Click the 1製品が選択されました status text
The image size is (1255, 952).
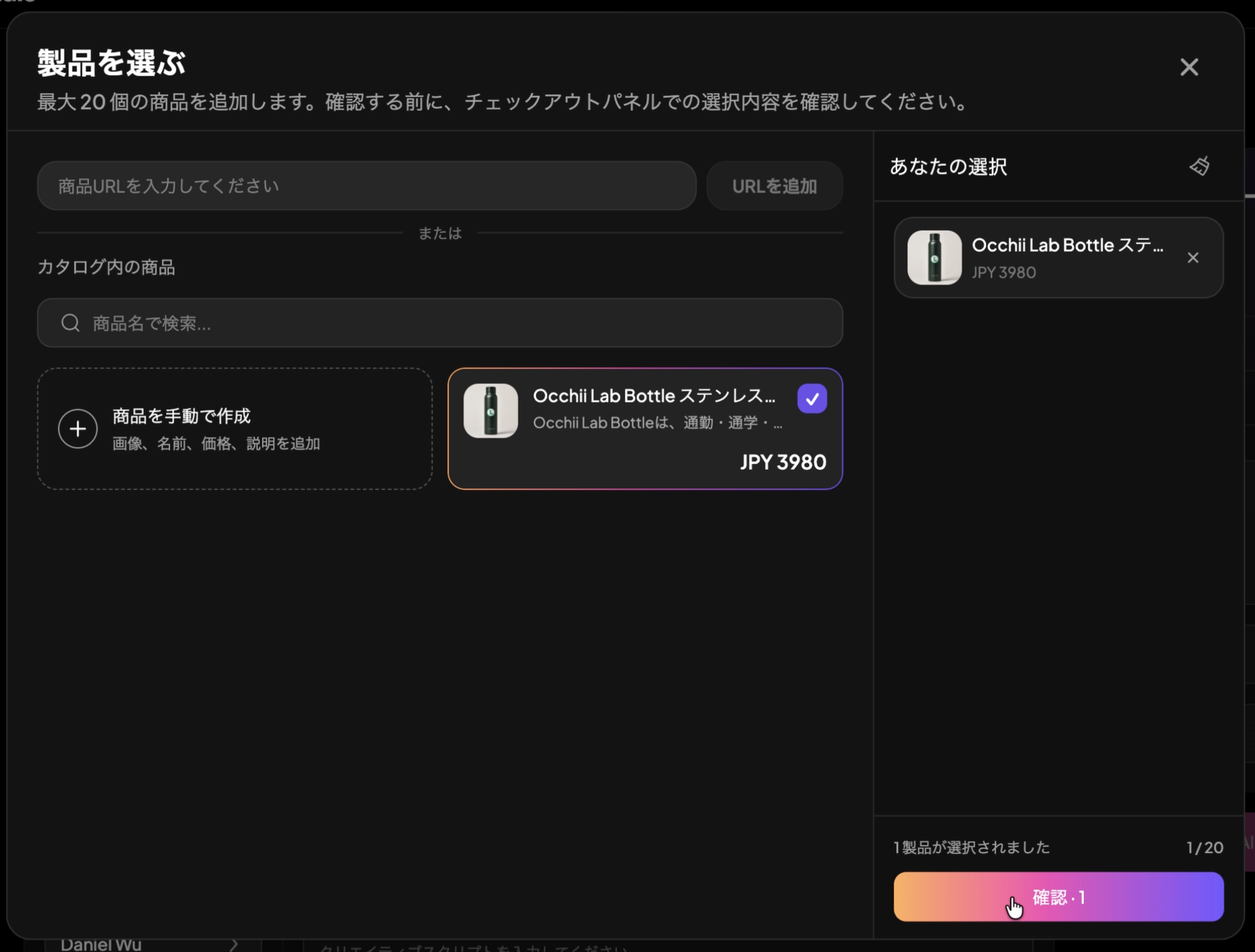point(972,847)
